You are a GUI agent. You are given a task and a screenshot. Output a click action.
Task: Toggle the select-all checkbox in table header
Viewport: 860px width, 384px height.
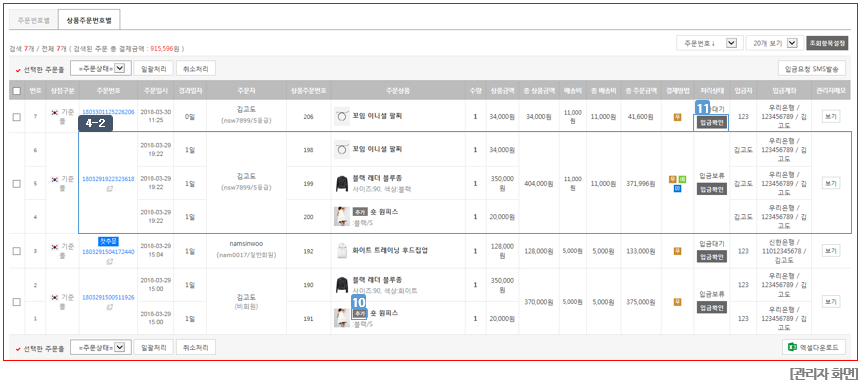[16, 91]
